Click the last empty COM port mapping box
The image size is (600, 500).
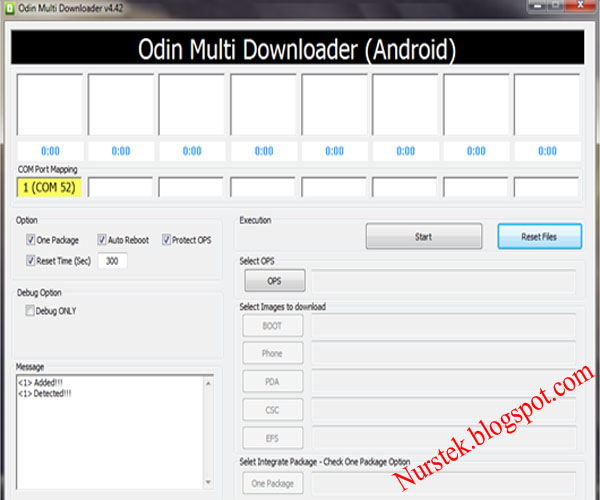pos(546,187)
